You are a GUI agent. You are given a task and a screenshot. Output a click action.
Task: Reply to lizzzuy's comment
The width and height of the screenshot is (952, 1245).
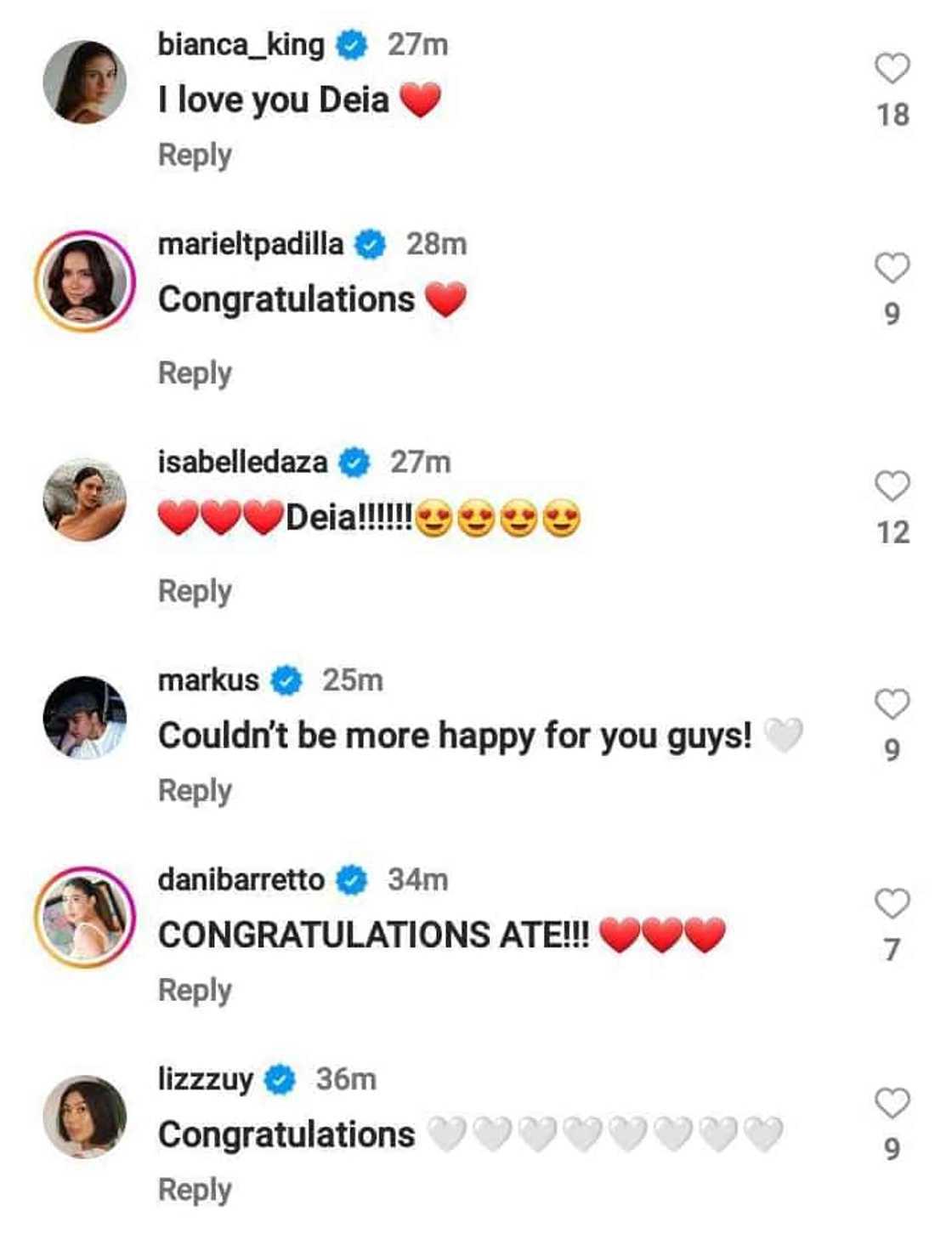195,1191
